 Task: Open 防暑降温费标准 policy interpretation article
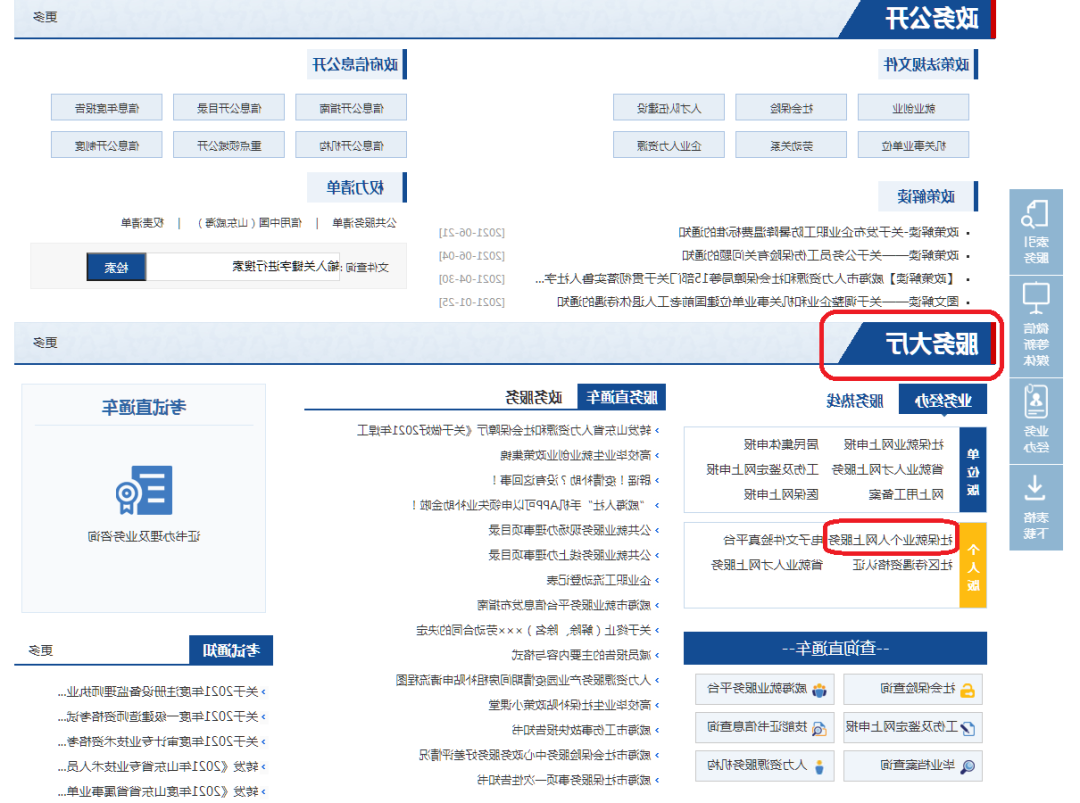point(819,232)
